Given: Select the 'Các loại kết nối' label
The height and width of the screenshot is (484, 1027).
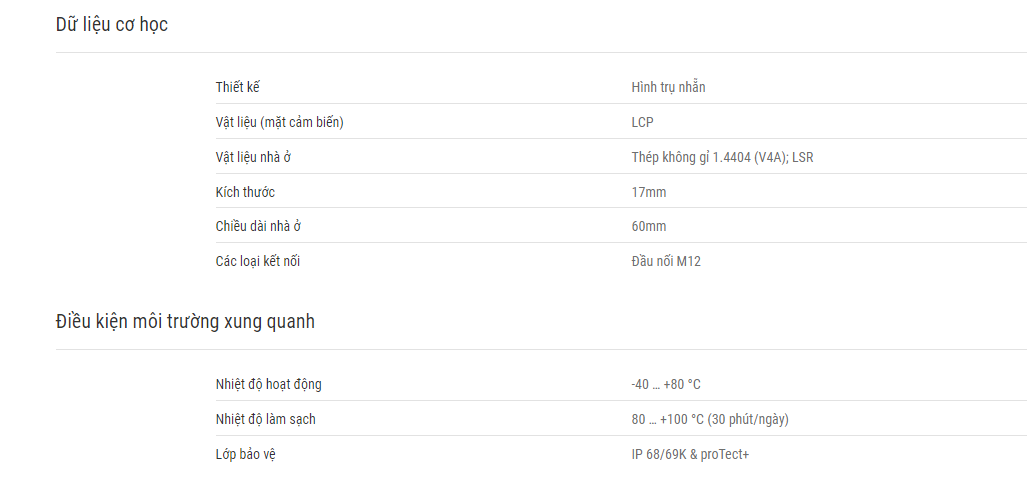Looking at the screenshot, I should coord(258,261).
